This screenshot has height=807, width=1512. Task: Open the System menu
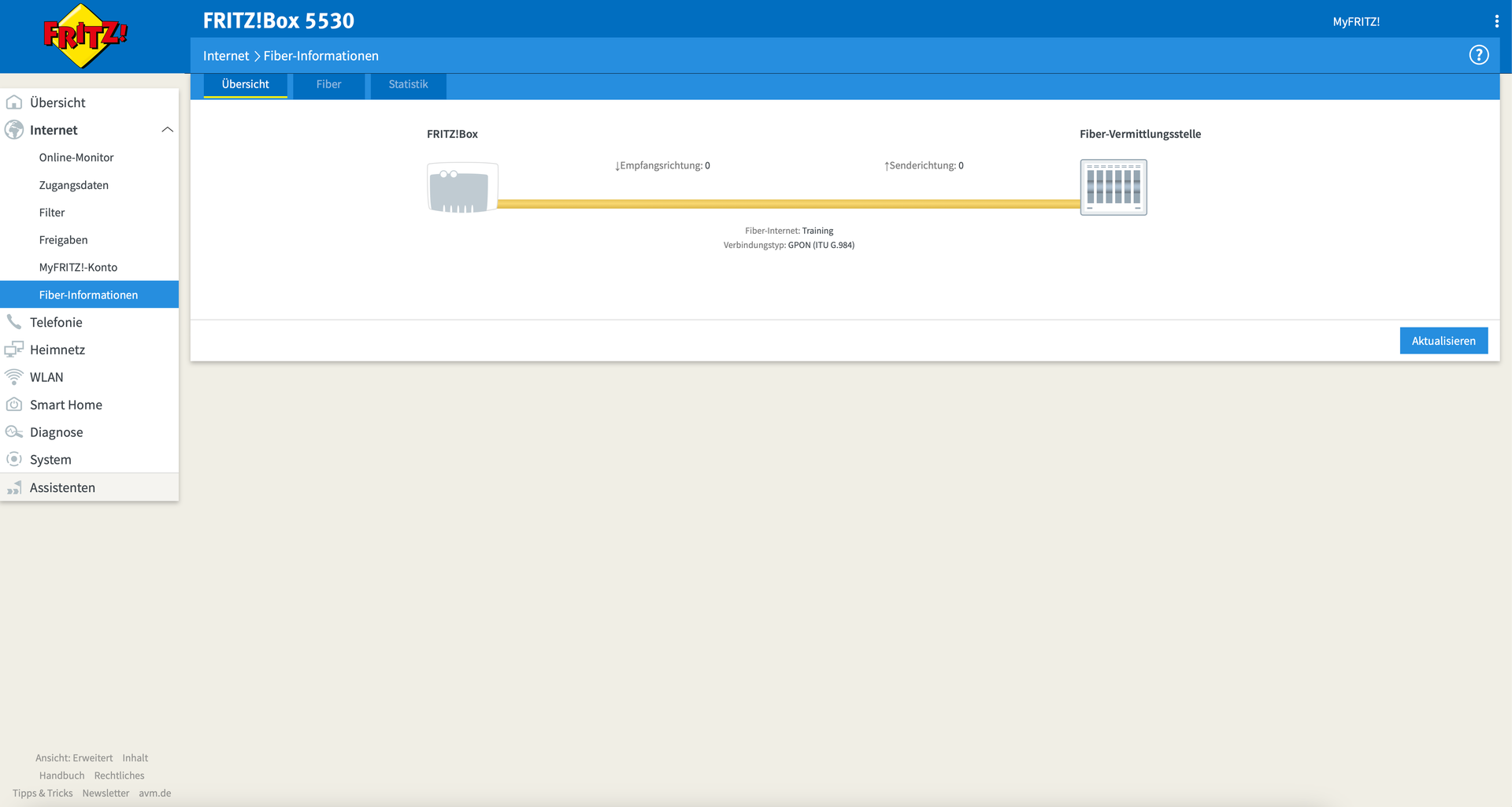pyautogui.click(x=89, y=460)
